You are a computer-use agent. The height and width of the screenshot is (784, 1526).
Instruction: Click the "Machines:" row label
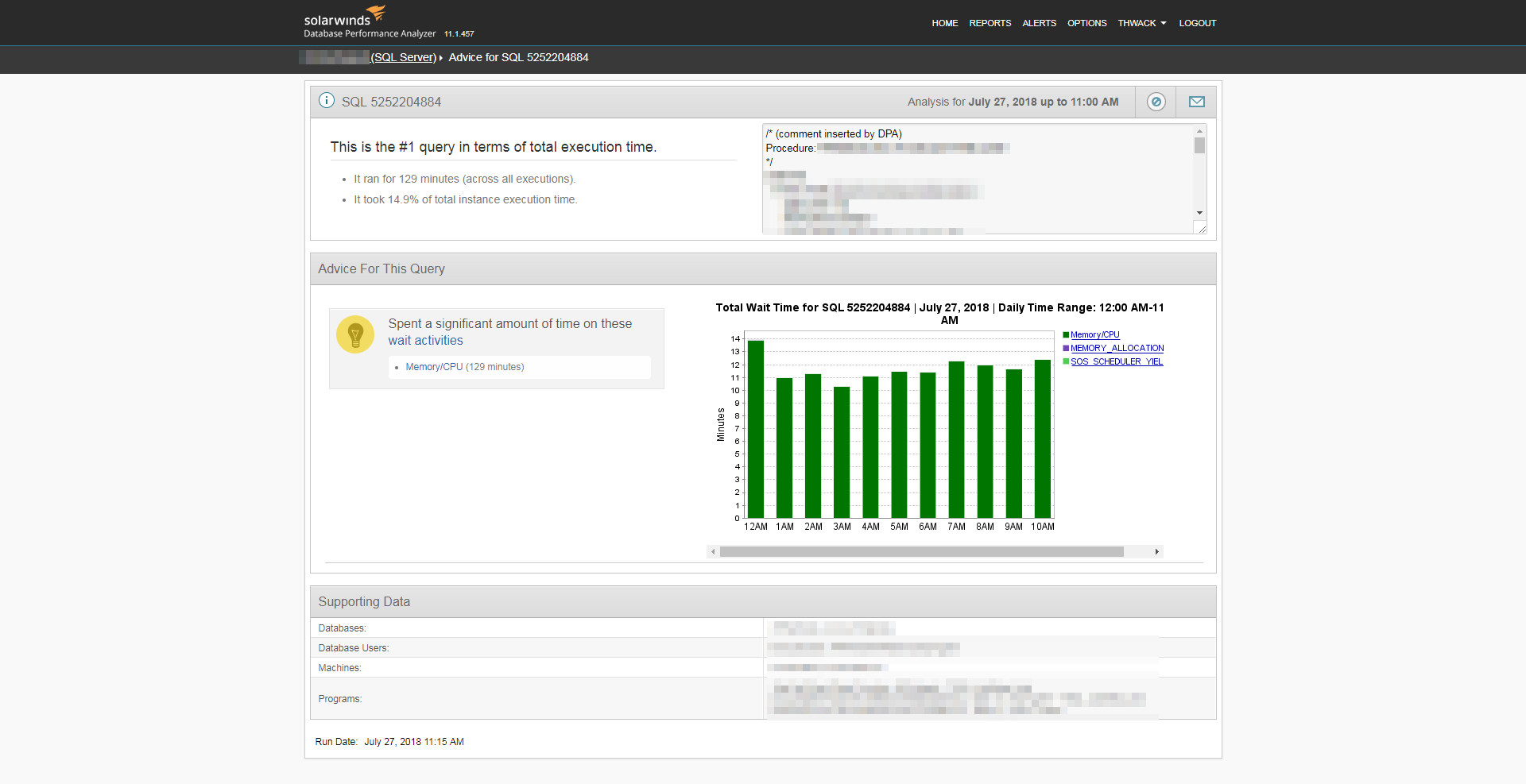339,668
